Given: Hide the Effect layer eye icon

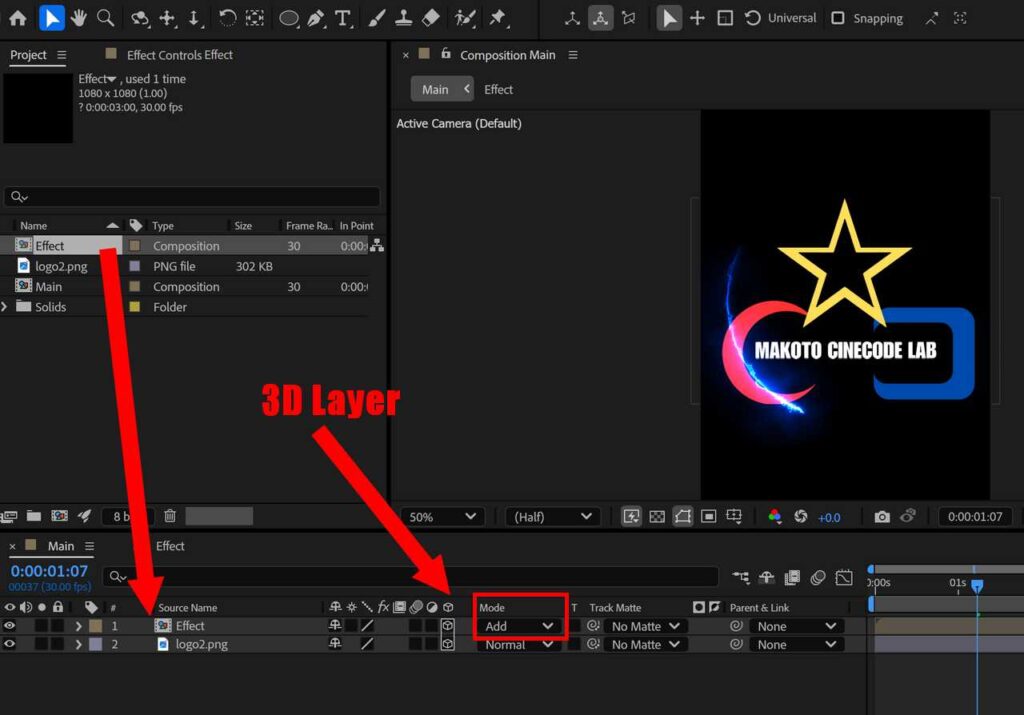Looking at the screenshot, I should [9, 626].
